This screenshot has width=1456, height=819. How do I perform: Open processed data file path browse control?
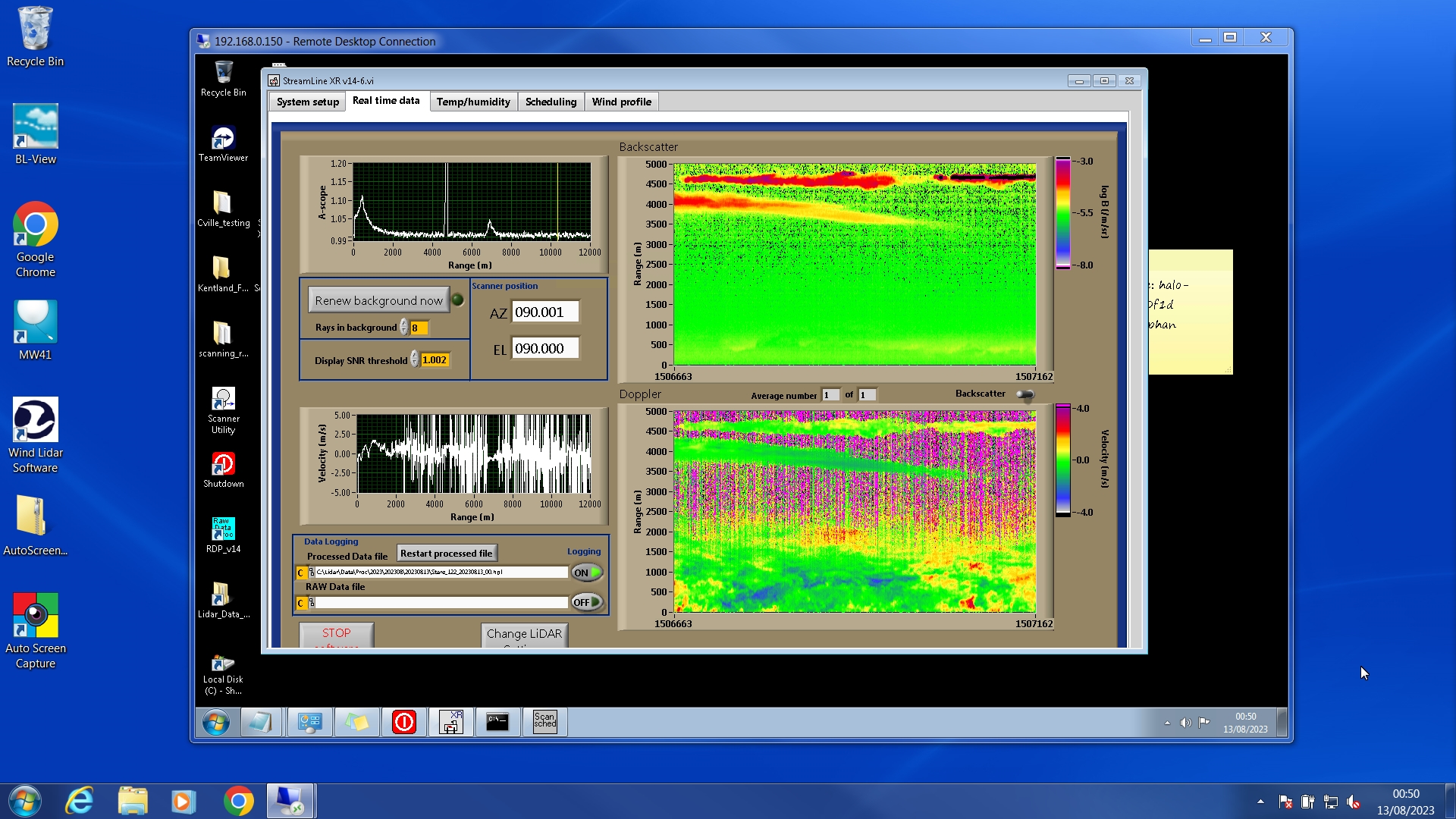(x=302, y=573)
